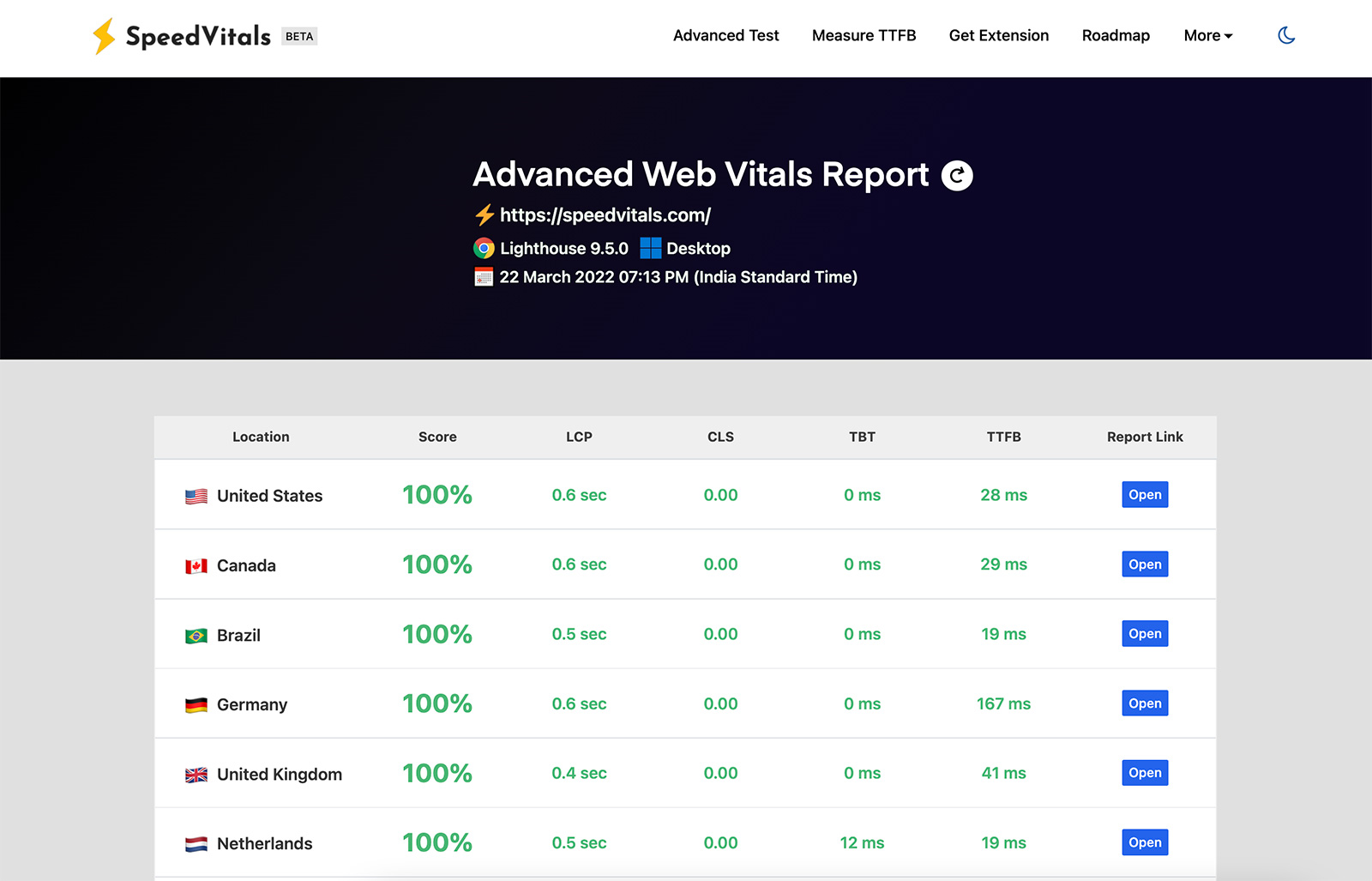
Task: Open the Germany report link
Action: coord(1145,703)
